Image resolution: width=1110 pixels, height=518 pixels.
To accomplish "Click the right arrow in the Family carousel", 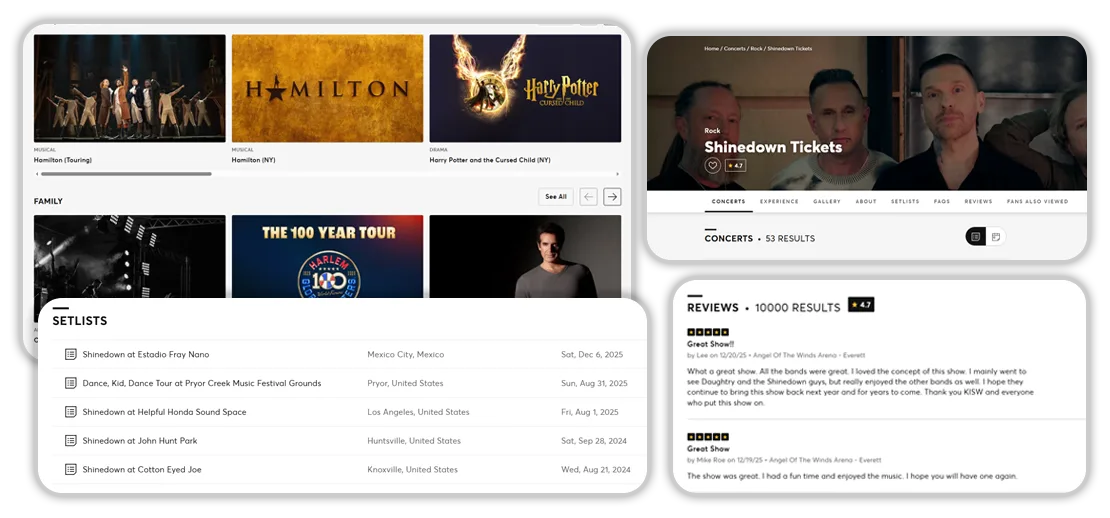I will click(612, 197).
